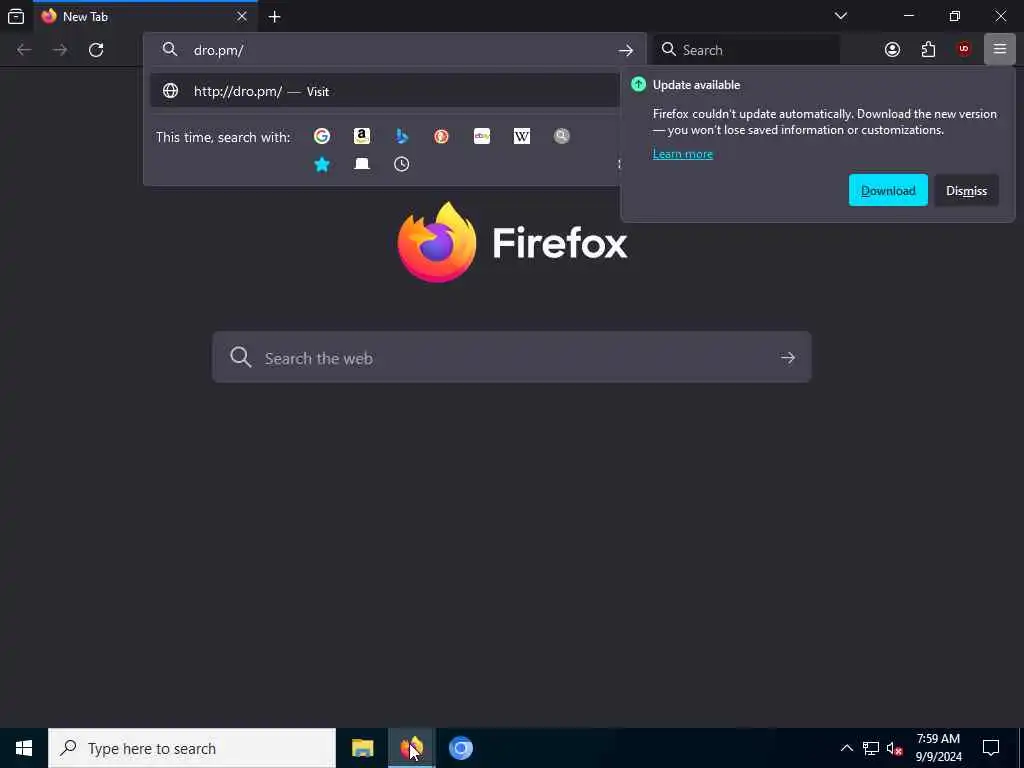Dismiss the update notification

[967, 190]
